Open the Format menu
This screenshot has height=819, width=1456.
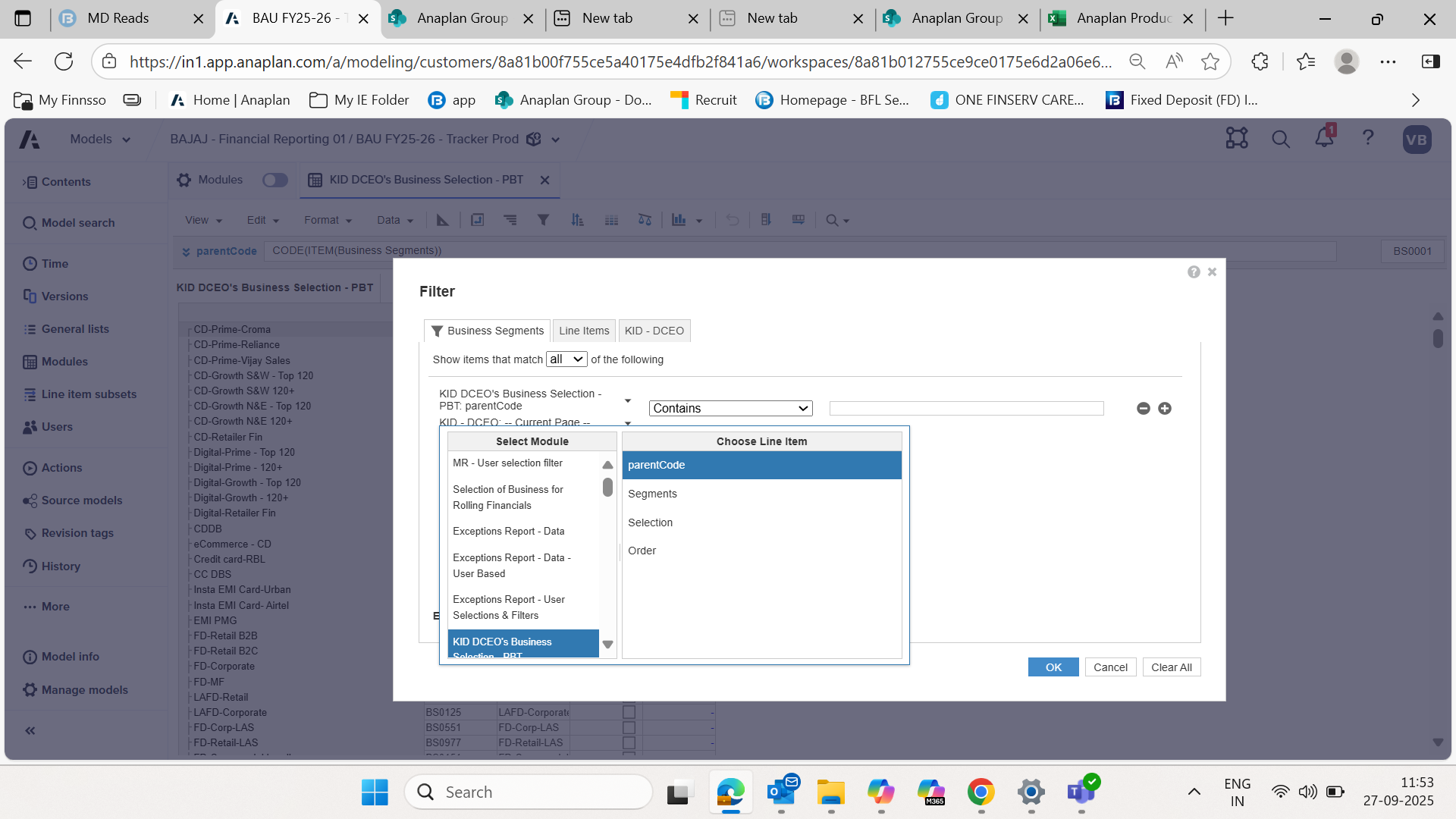(328, 220)
